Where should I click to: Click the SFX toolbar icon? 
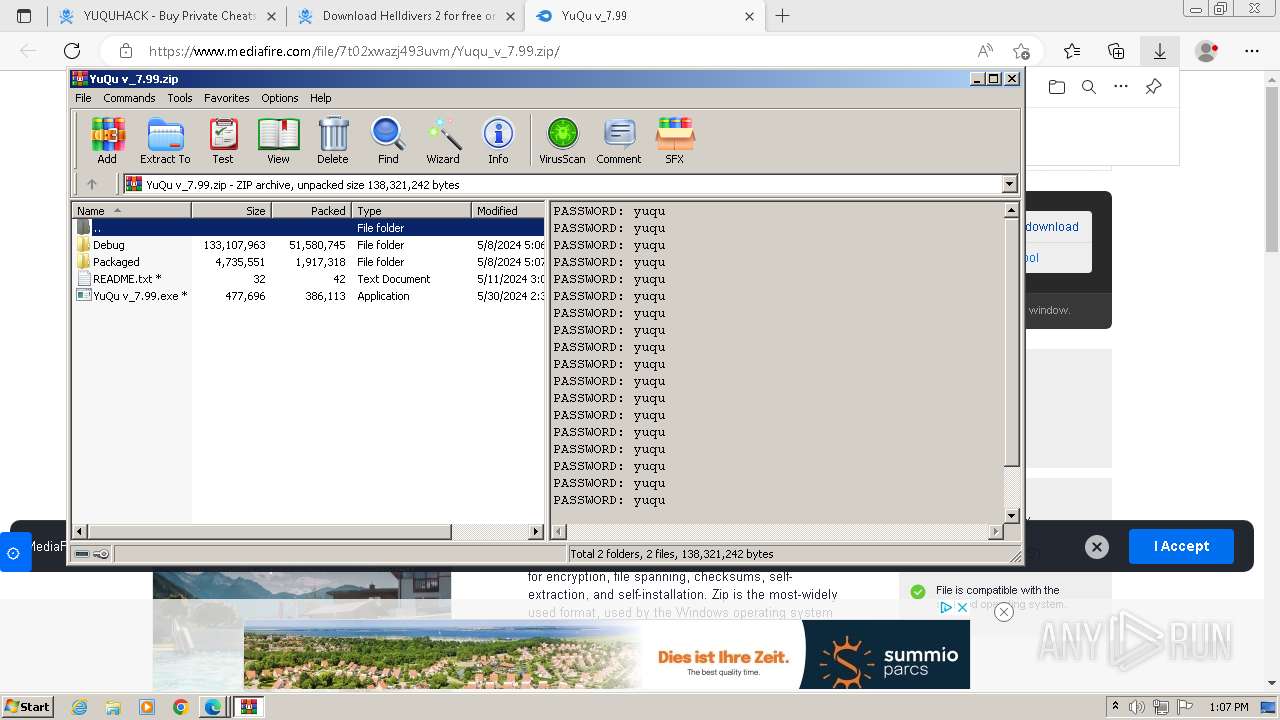pos(675,140)
